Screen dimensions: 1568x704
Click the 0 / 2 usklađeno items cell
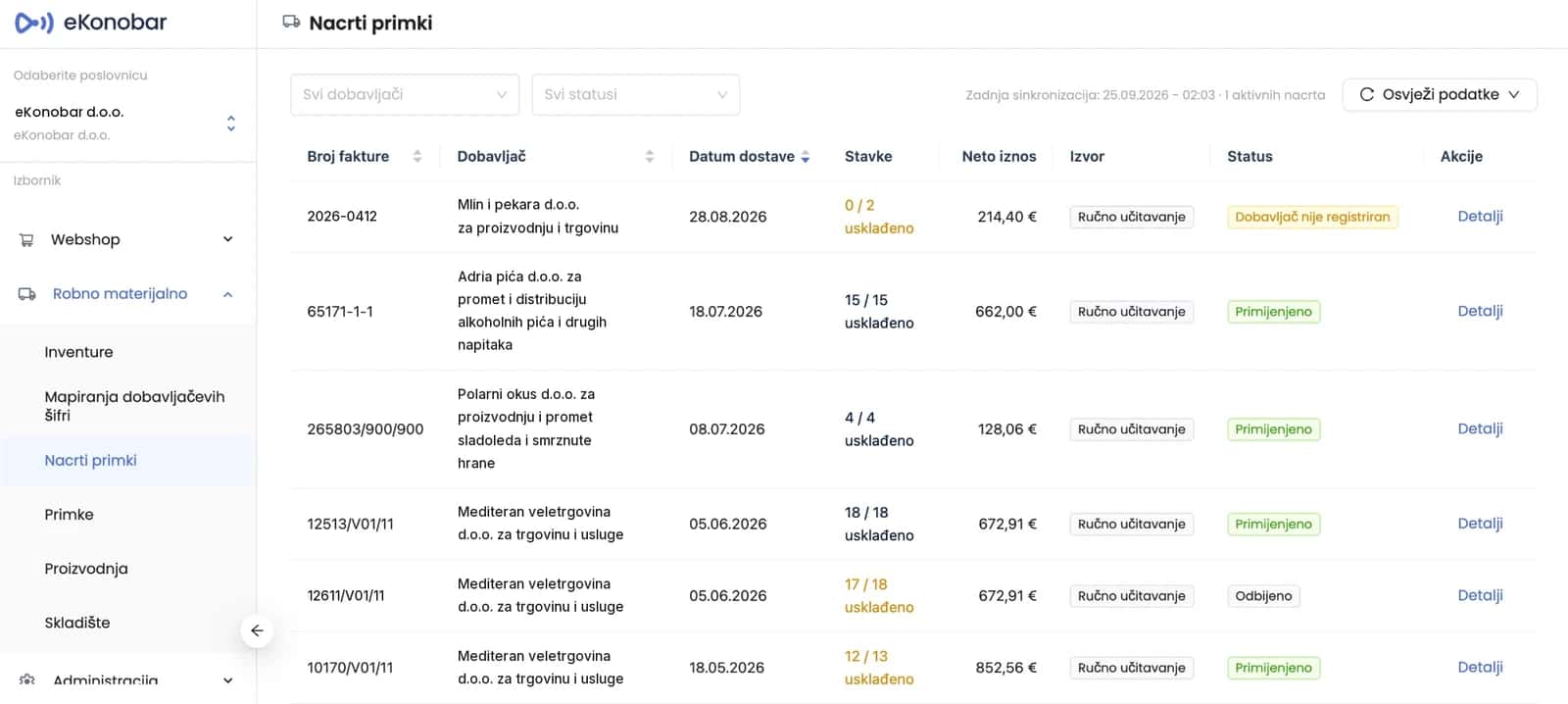(879, 217)
